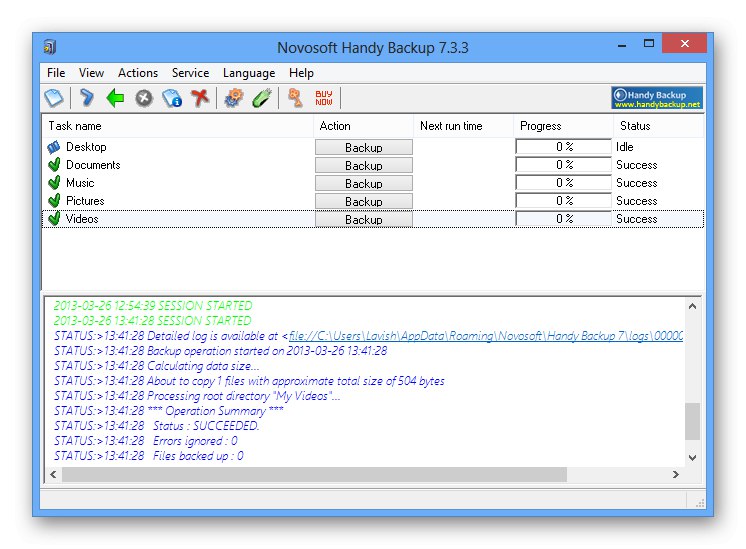Viewport: 746px width, 549px height.
Task: Click the Documents green check icon
Action: 54,165
